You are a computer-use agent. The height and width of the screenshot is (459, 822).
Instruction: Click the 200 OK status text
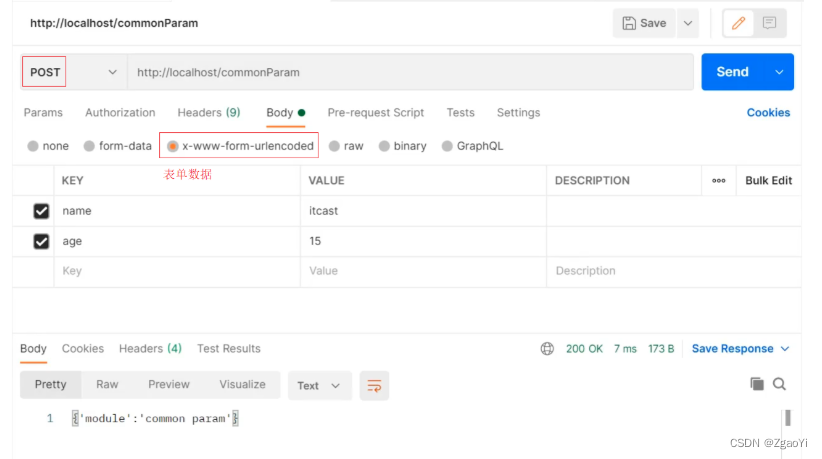584,349
